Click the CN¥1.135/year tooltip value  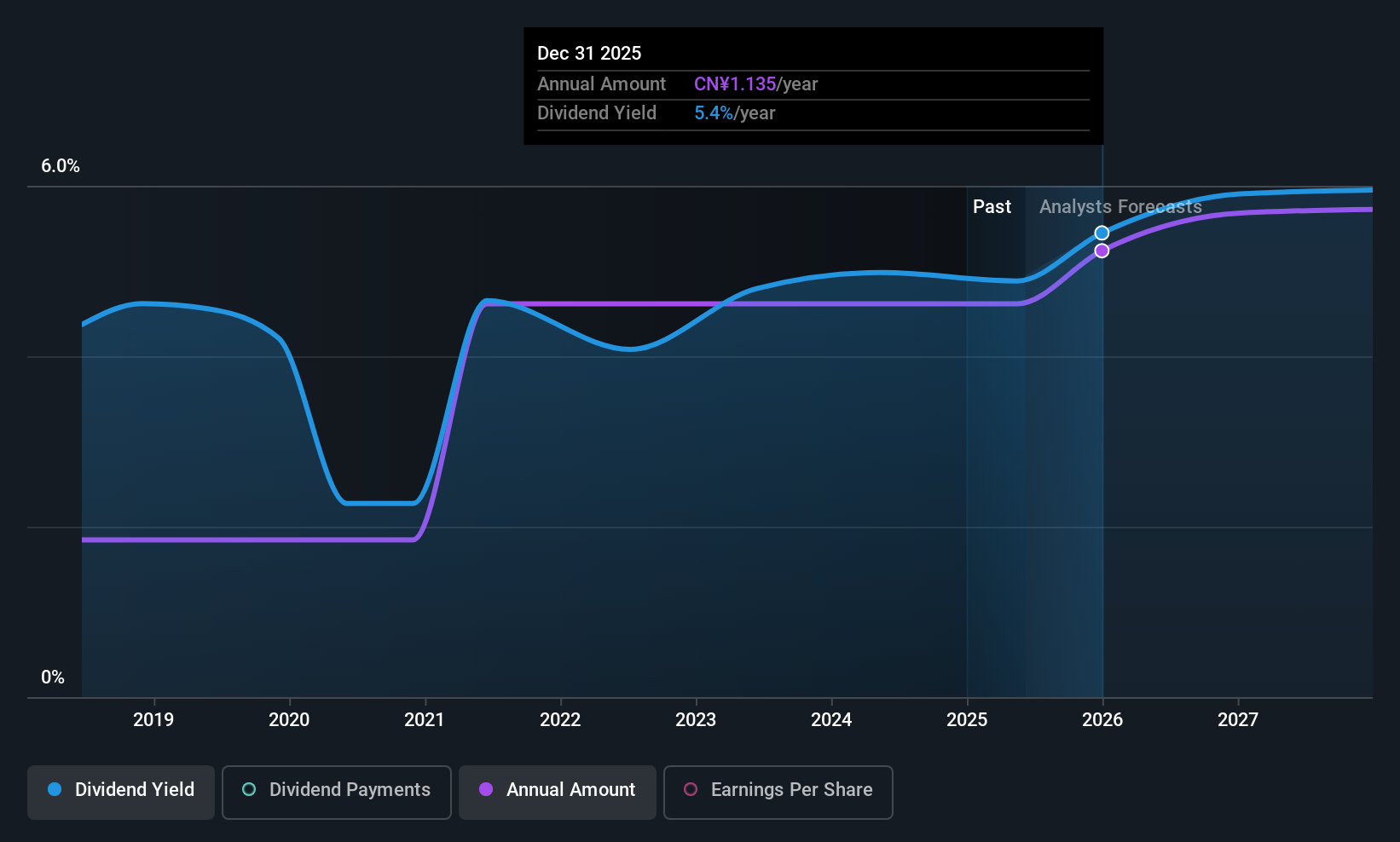755,84
